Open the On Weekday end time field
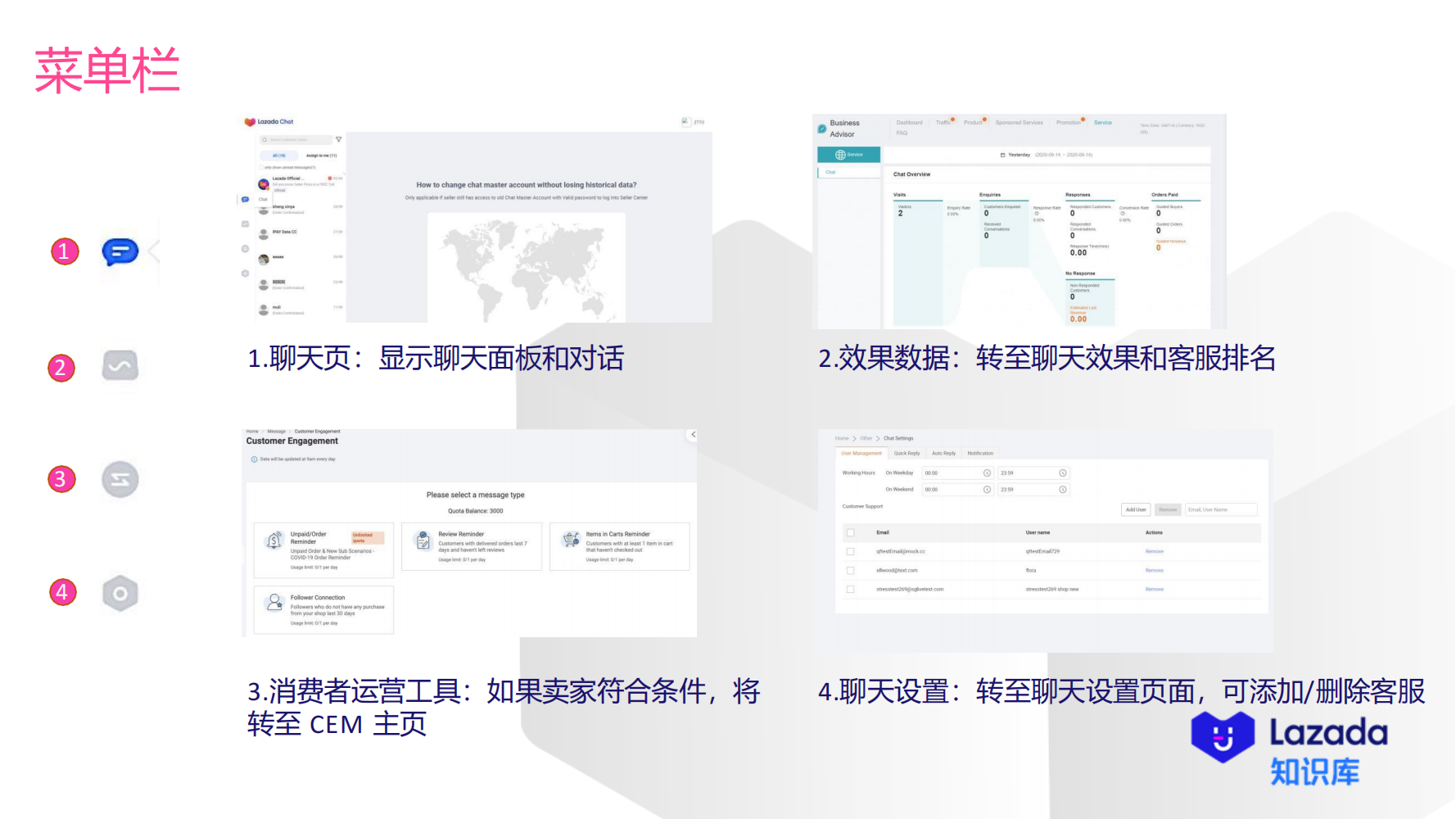Screen dimensions: 1456x819 click(x=1033, y=473)
